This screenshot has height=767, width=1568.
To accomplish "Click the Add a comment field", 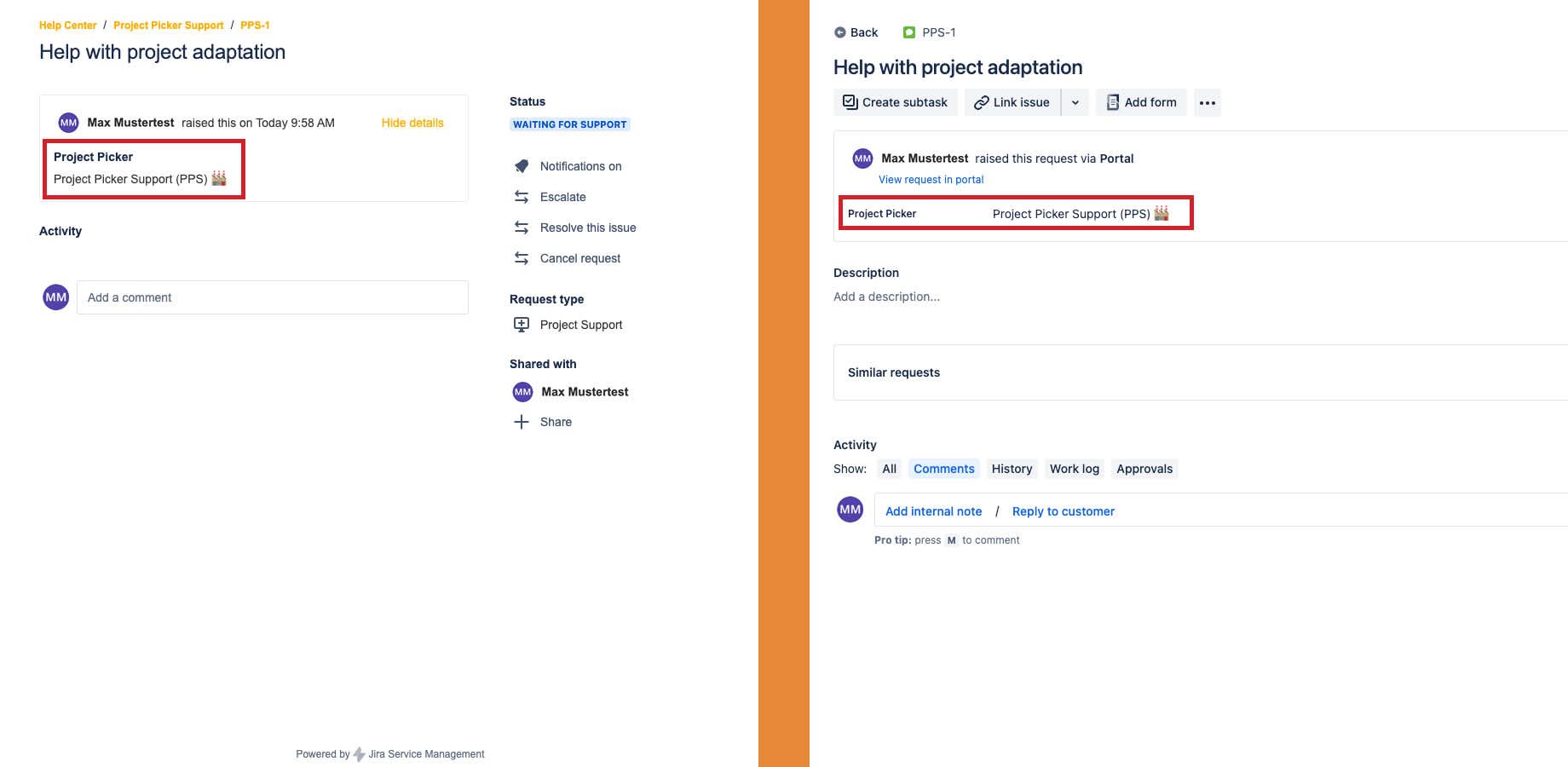I will pos(273,297).
